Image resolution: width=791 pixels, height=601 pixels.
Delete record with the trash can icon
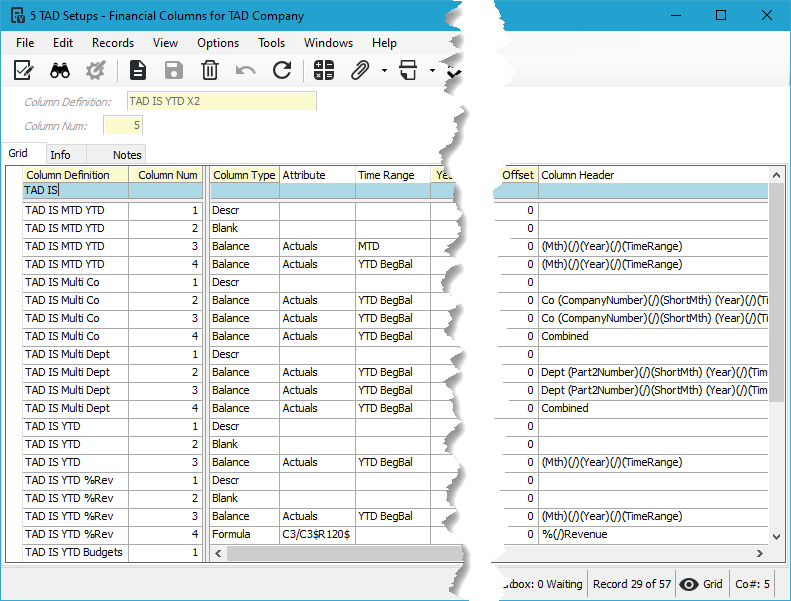point(210,71)
